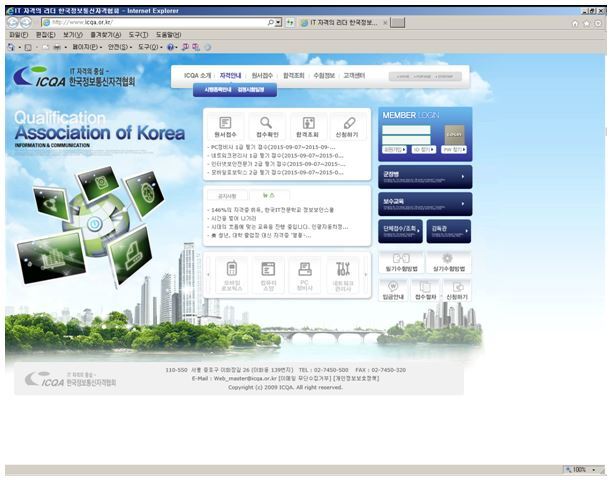Click the 원서접수 document icon in quick menu
This screenshot has height=480, width=610.
225,123
